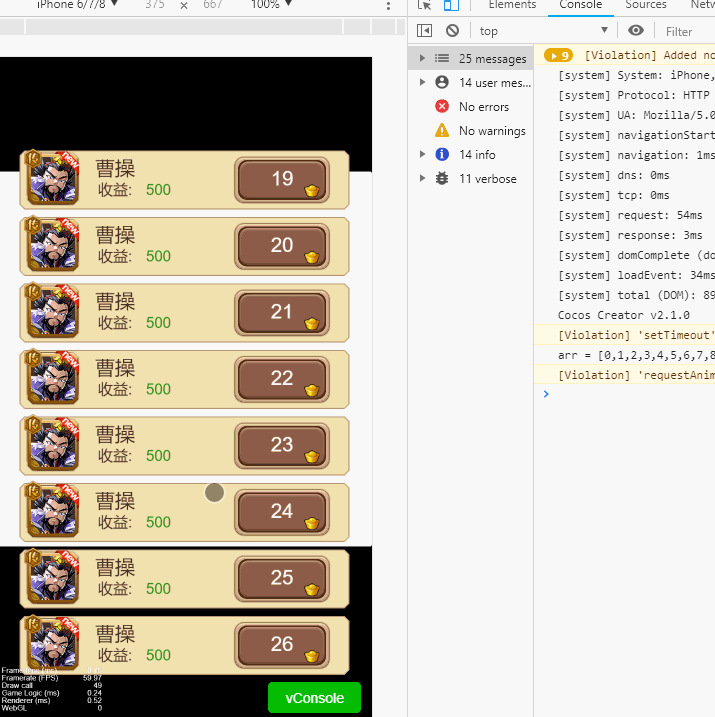Click the viewport width field 375
This screenshot has width=715, height=717.
[x=155, y=5]
